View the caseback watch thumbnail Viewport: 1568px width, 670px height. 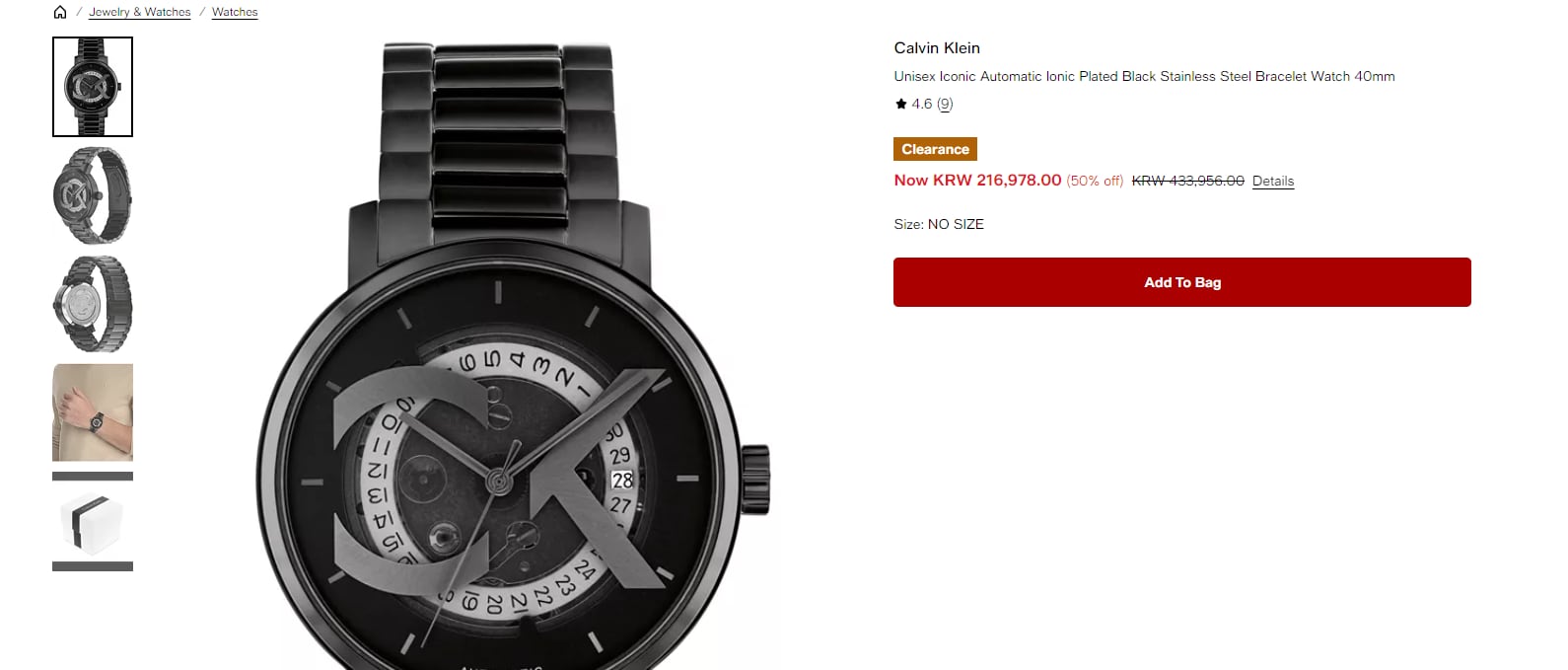[x=93, y=304]
